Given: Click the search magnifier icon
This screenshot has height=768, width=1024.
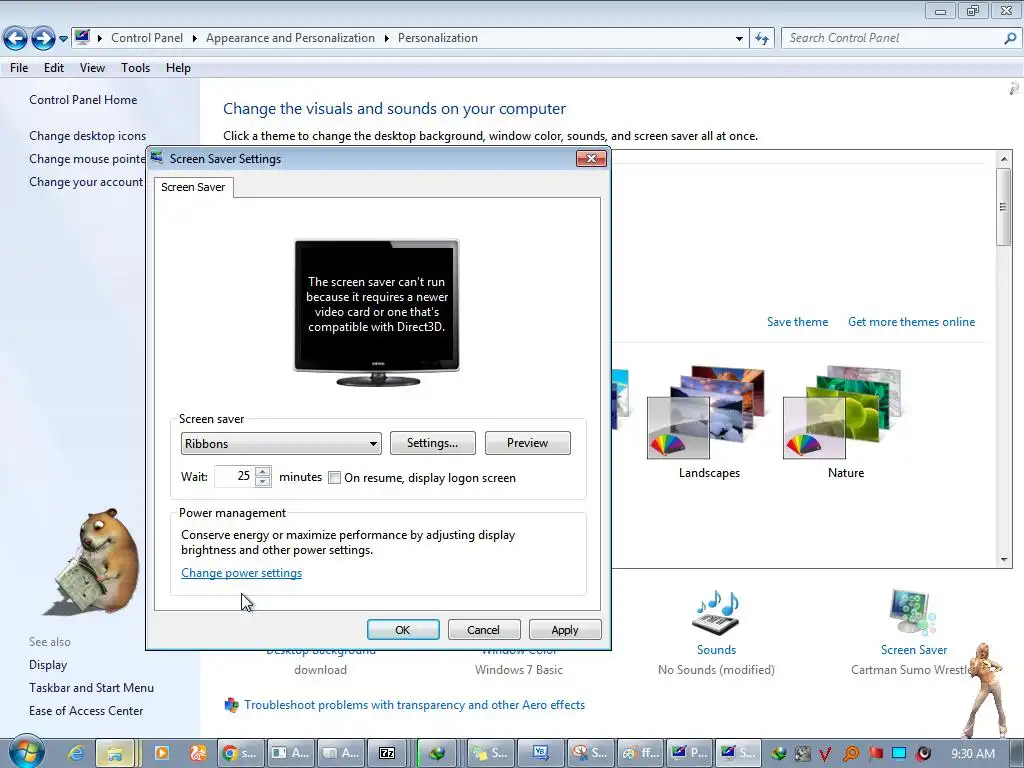Looking at the screenshot, I should tap(1010, 39).
